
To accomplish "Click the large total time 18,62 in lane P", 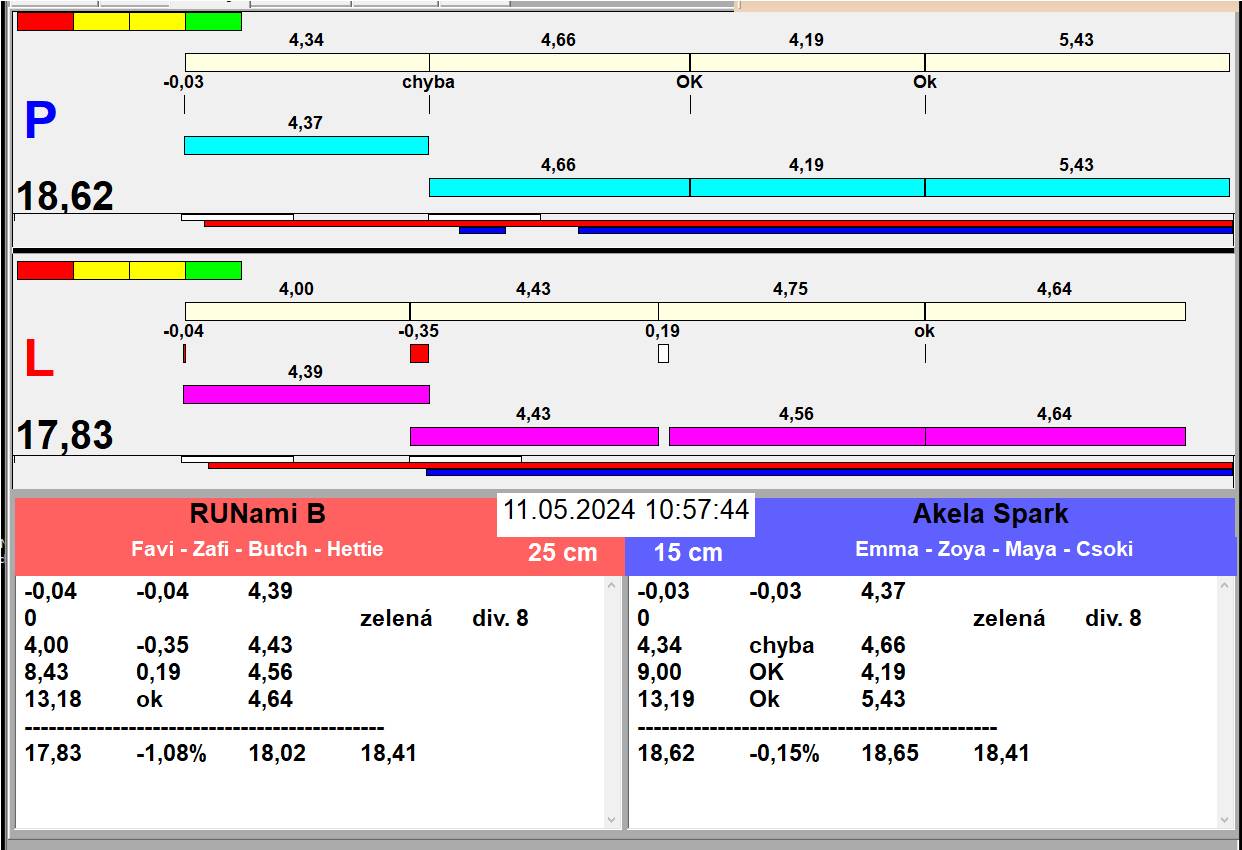I will [66, 197].
